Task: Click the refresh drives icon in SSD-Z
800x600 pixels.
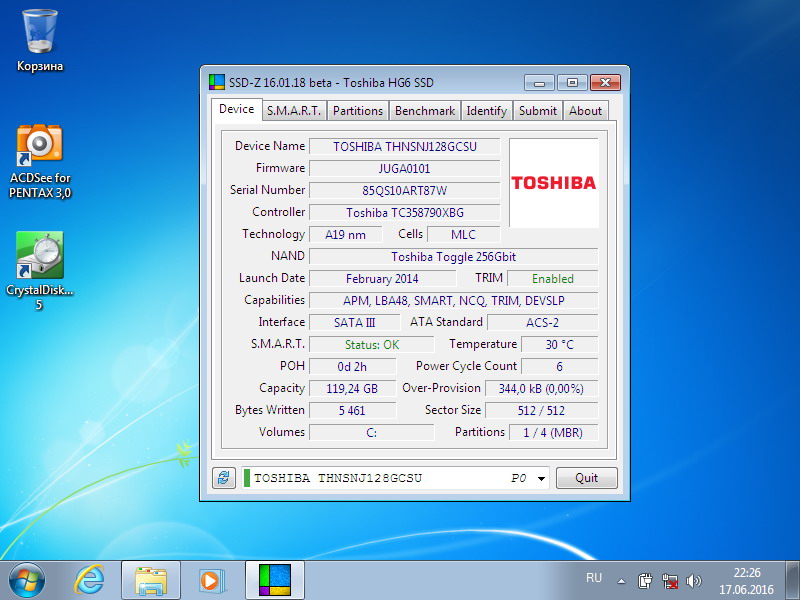Action: coord(223,478)
